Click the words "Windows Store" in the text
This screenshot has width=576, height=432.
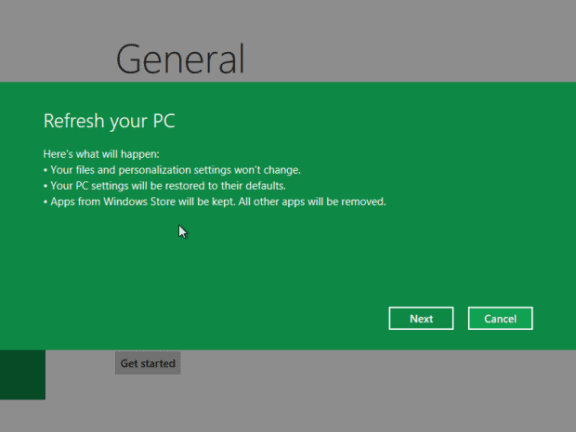point(140,202)
